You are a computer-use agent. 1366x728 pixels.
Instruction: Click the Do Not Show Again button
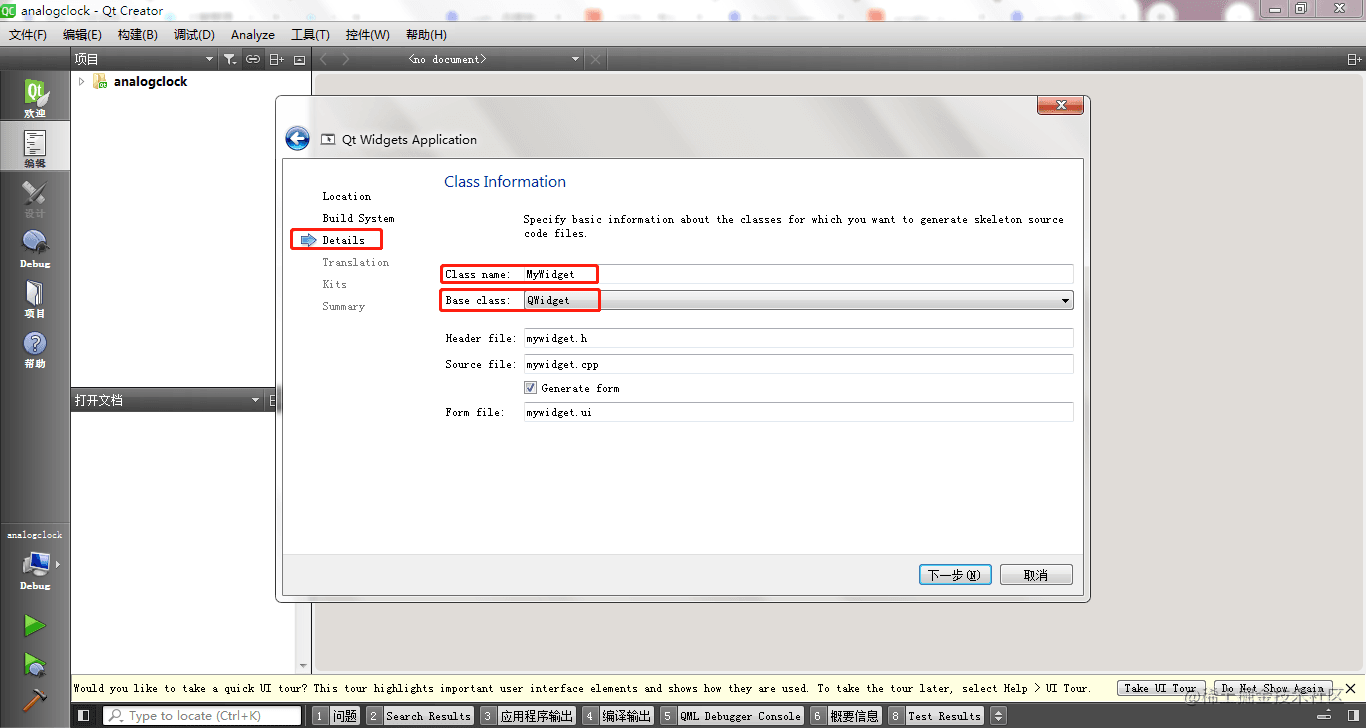[1273, 688]
